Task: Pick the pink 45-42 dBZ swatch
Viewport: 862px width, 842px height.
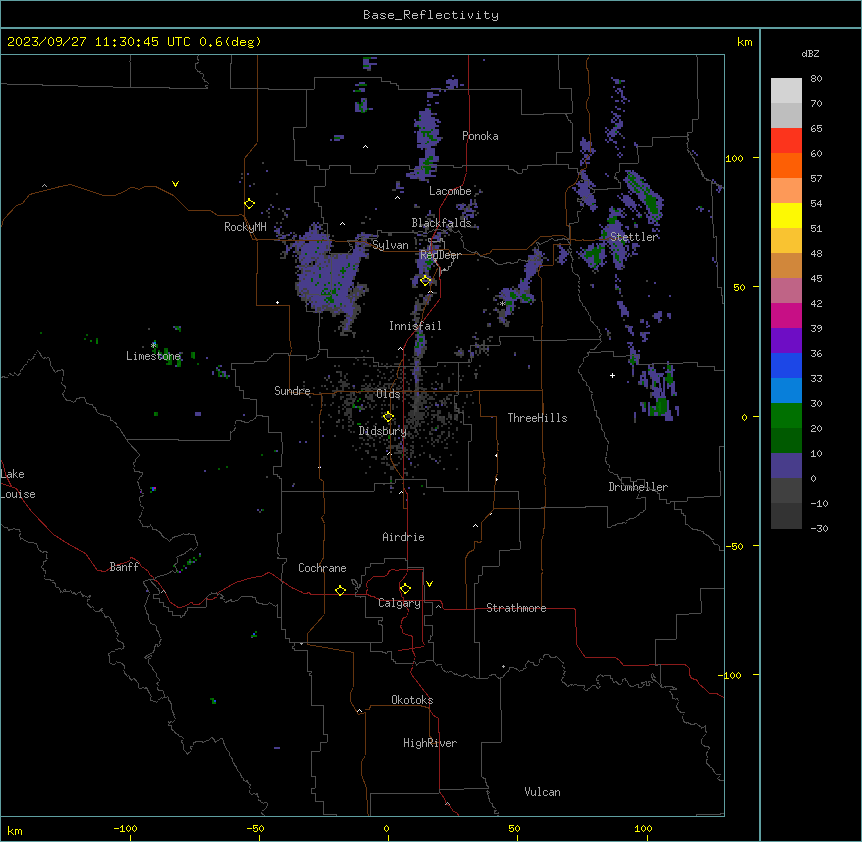Action: coord(786,291)
